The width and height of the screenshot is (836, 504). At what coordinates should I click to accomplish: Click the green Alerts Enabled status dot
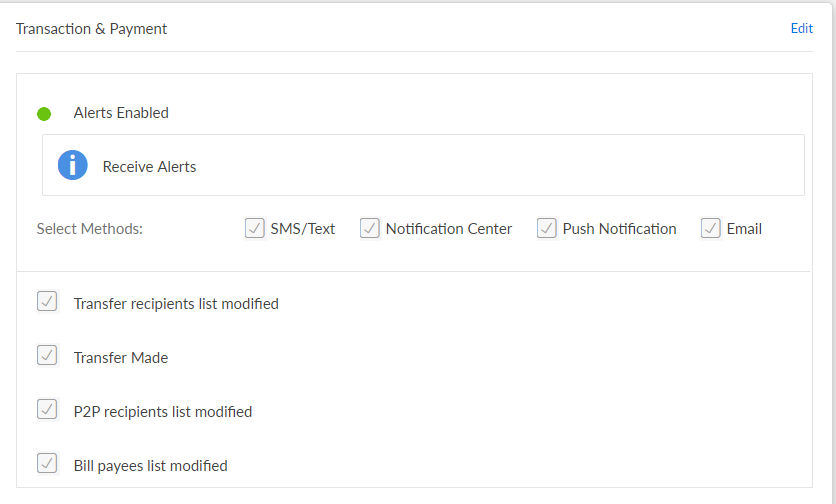tap(44, 114)
